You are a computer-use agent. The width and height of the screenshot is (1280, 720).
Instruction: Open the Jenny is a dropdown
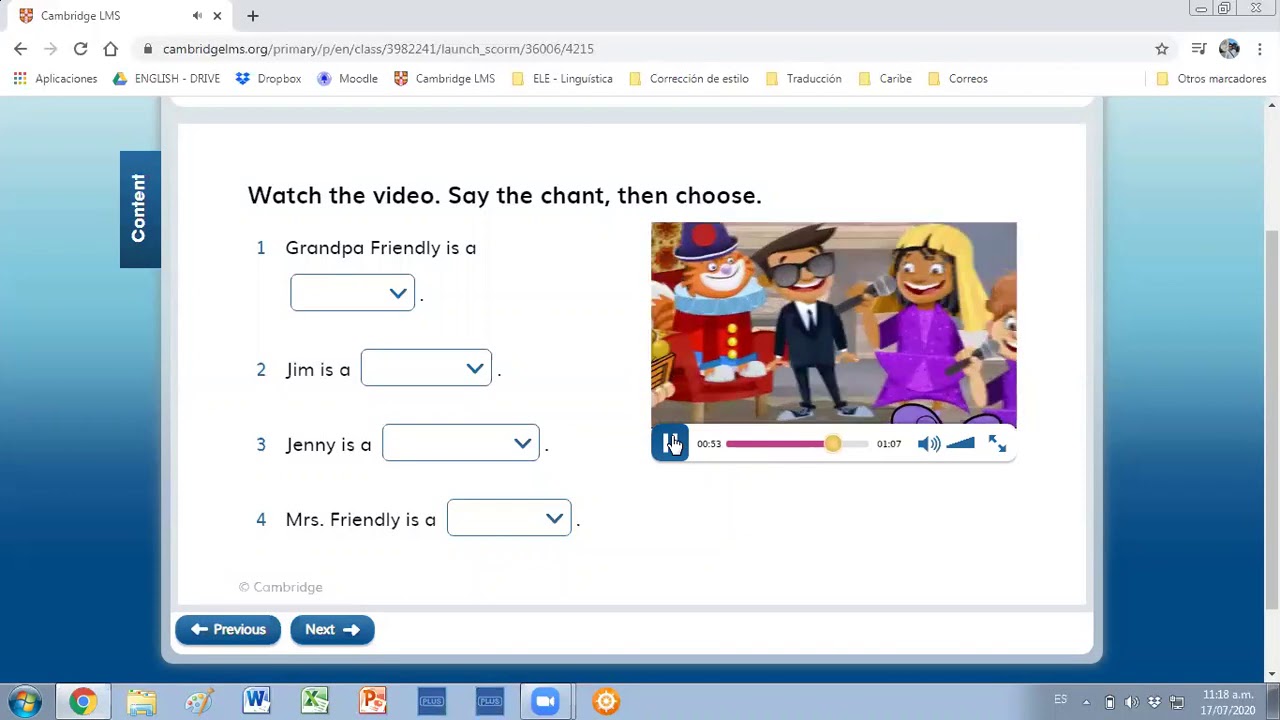(461, 443)
